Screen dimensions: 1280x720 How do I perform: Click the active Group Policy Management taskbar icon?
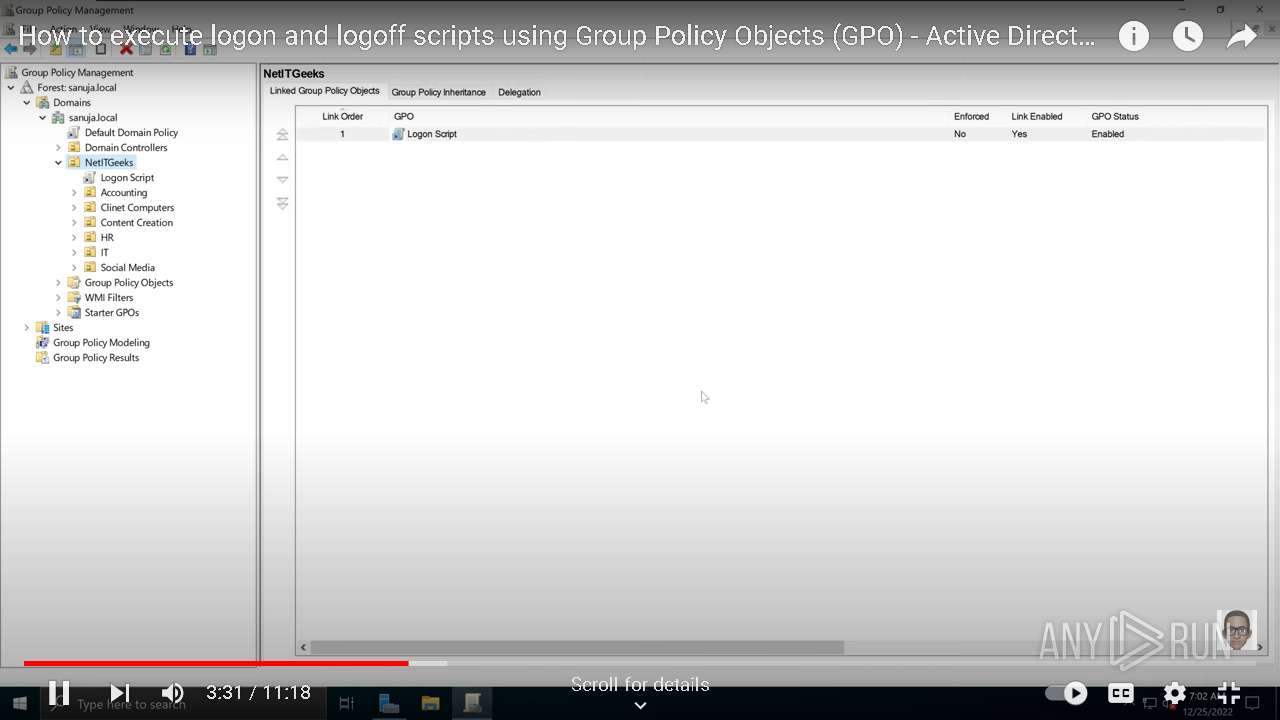pyautogui.click(x=472, y=704)
